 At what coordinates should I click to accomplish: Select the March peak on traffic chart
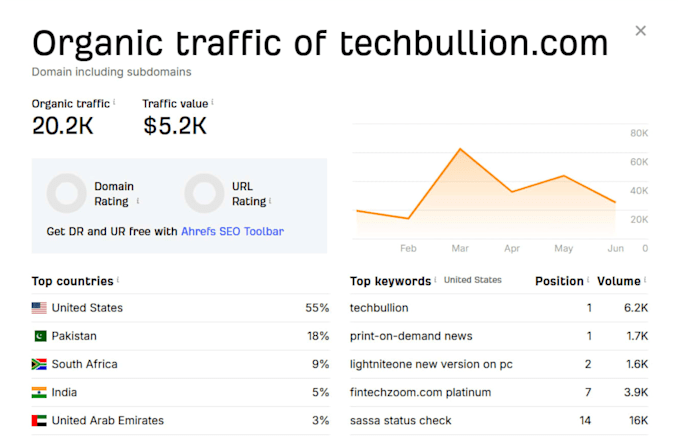tap(460, 149)
